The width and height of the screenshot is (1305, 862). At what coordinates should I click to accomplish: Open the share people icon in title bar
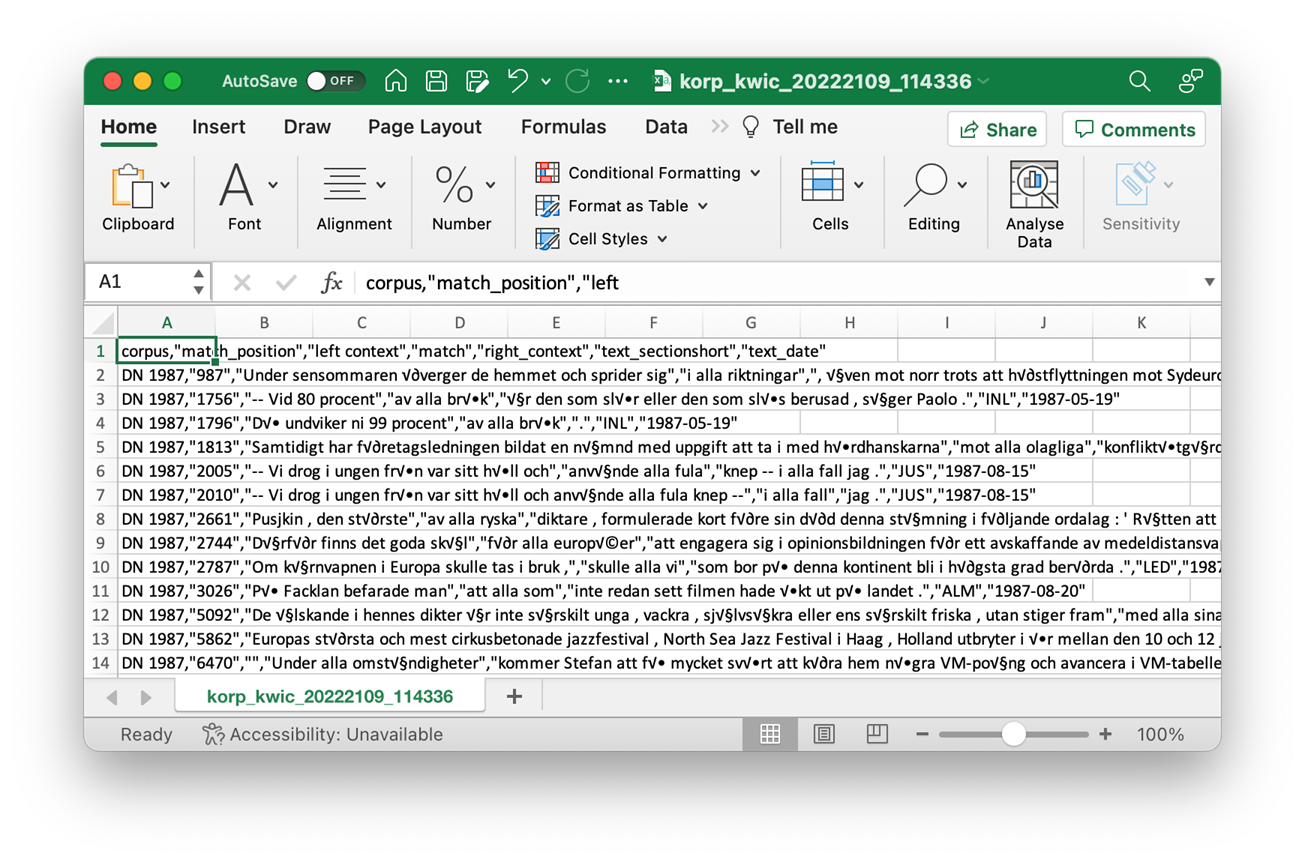pos(1190,81)
